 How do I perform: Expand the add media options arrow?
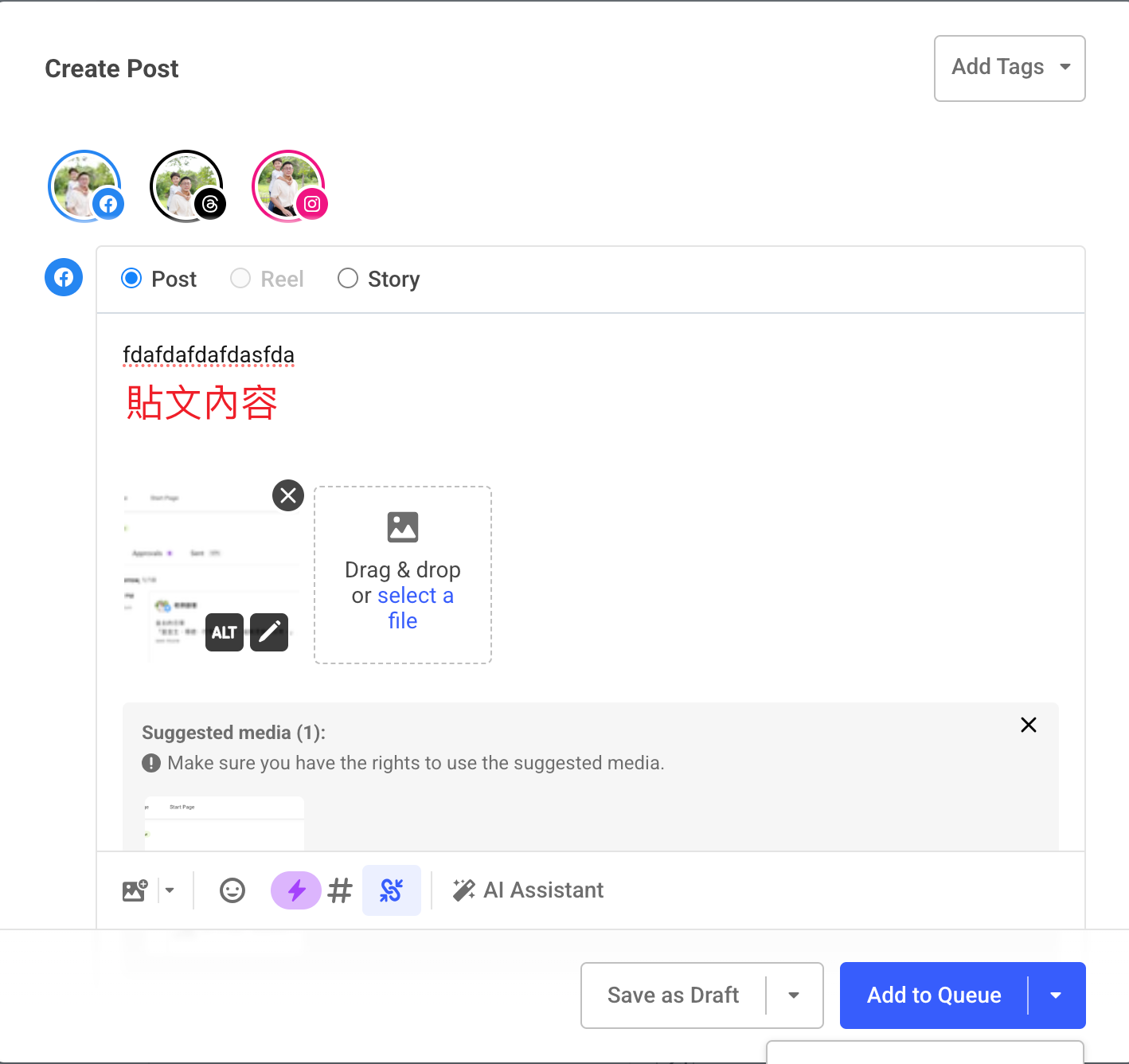click(x=170, y=890)
